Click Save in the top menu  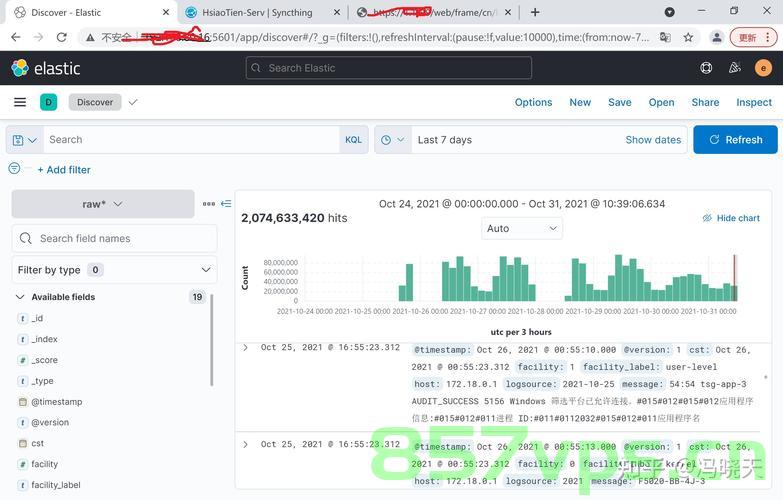pos(619,102)
